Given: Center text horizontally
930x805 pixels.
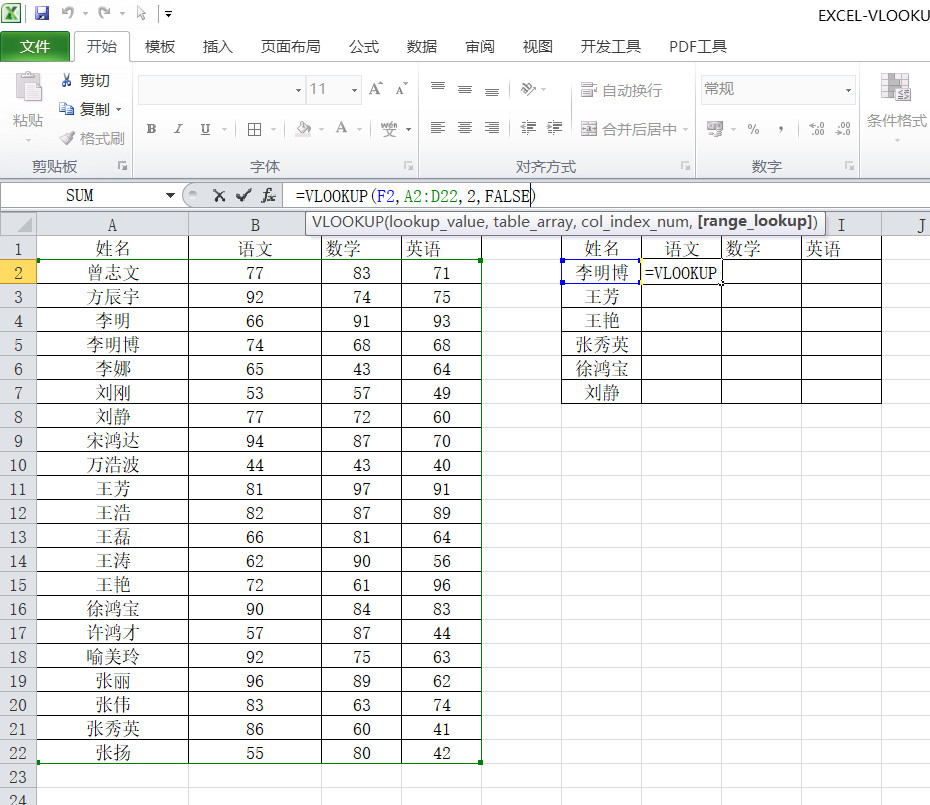Looking at the screenshot, I should coord(465,128).
